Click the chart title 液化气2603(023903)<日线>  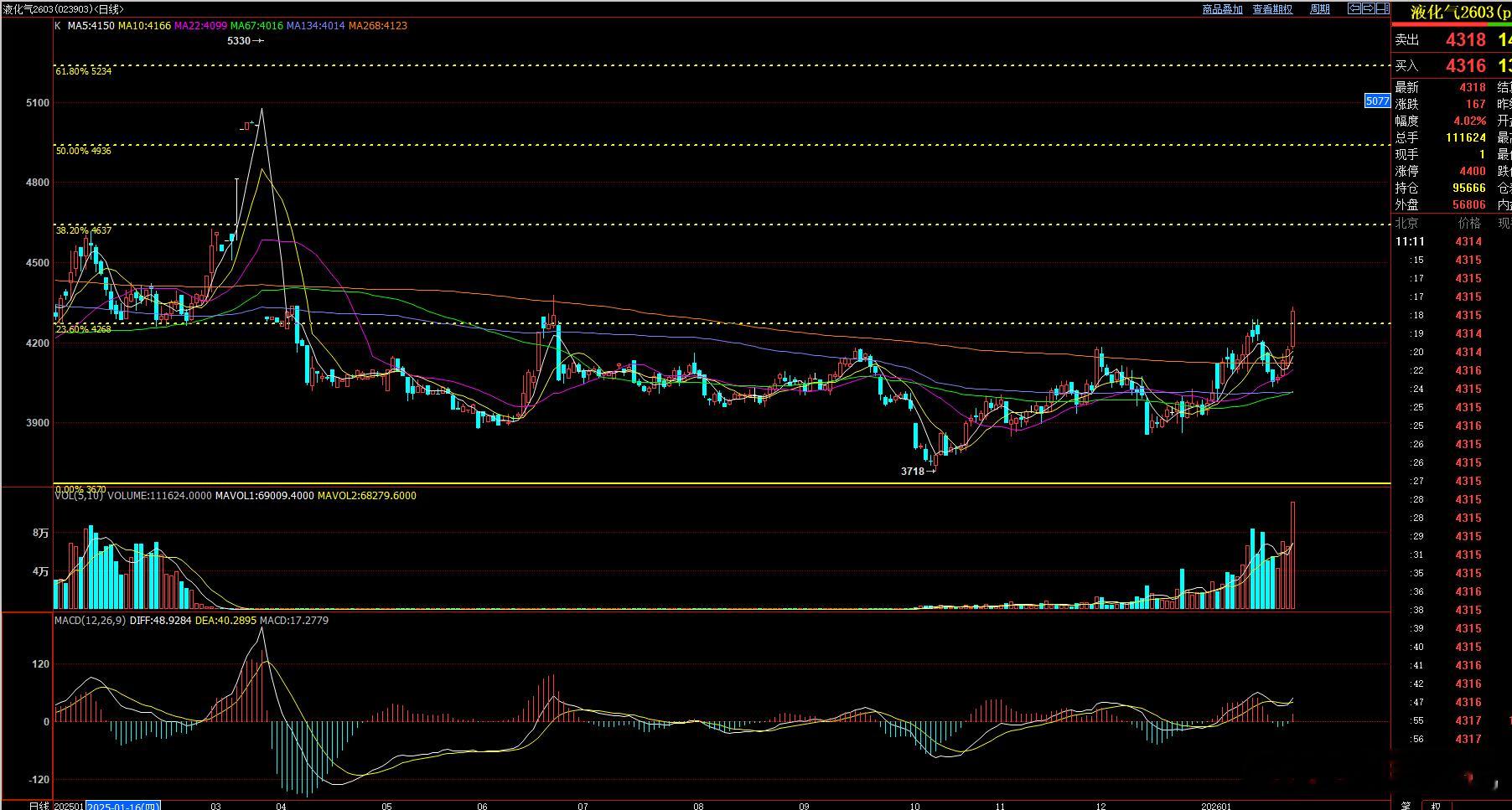(x=64, y=9)
